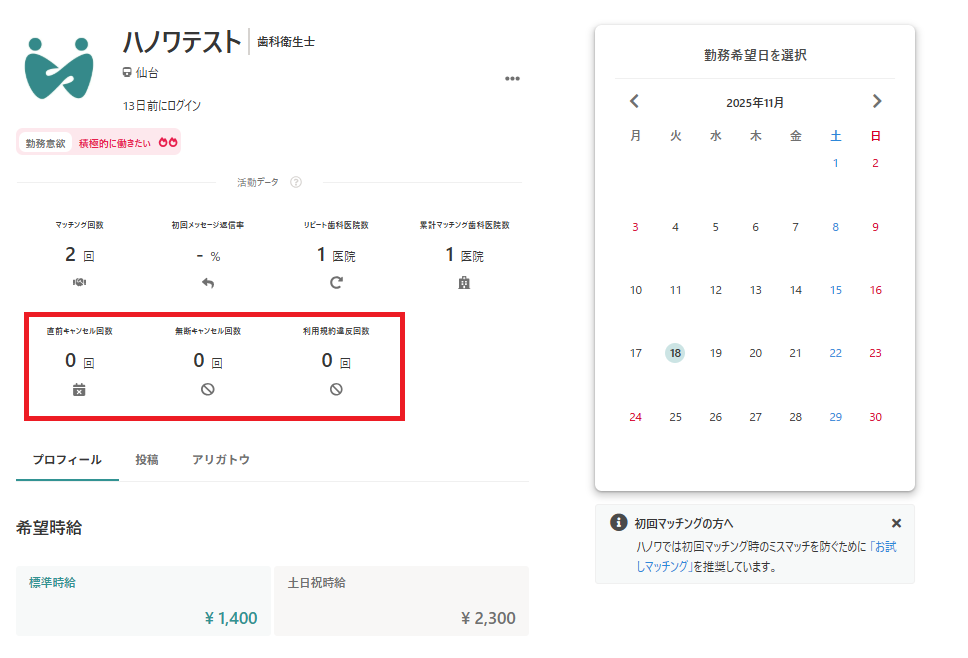Click the calendar-cancel icon under 直前キャンセル回数
Image resolution: width=968 pixels, height=658 pixels.
(x=79, y=389)
